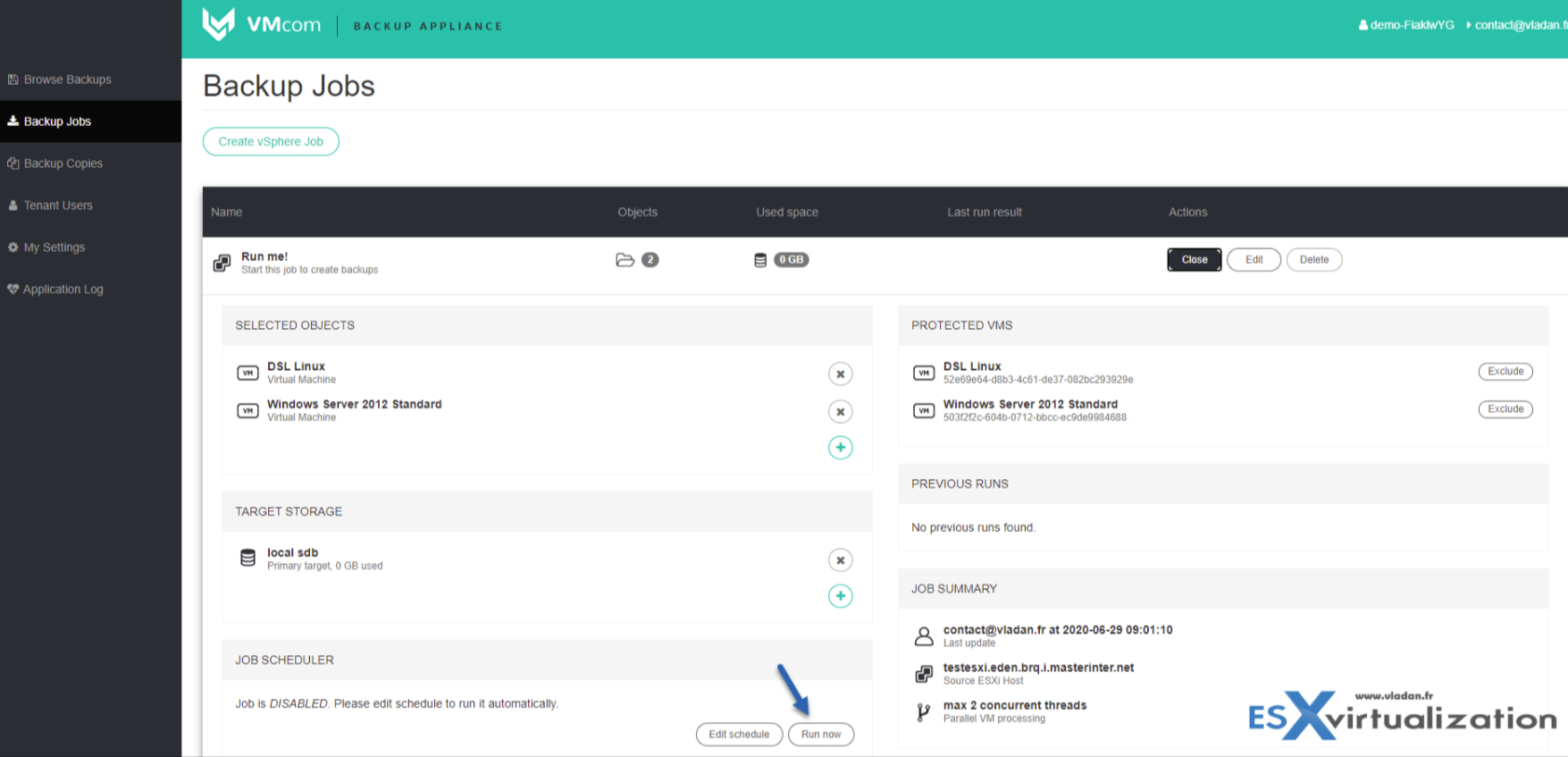Click the 'Primary target, 0 GB used' text
Image resolution: width=1568 pixels, height=757 pixels.
[325, 566]
